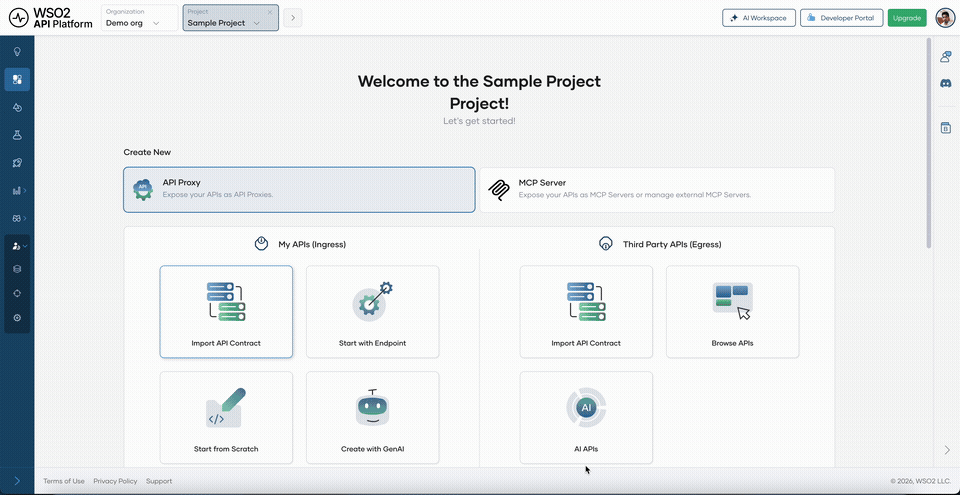
Task: Open the crosshair target sidebar icon
Action: pyautogui.click(x=17, y=293)
